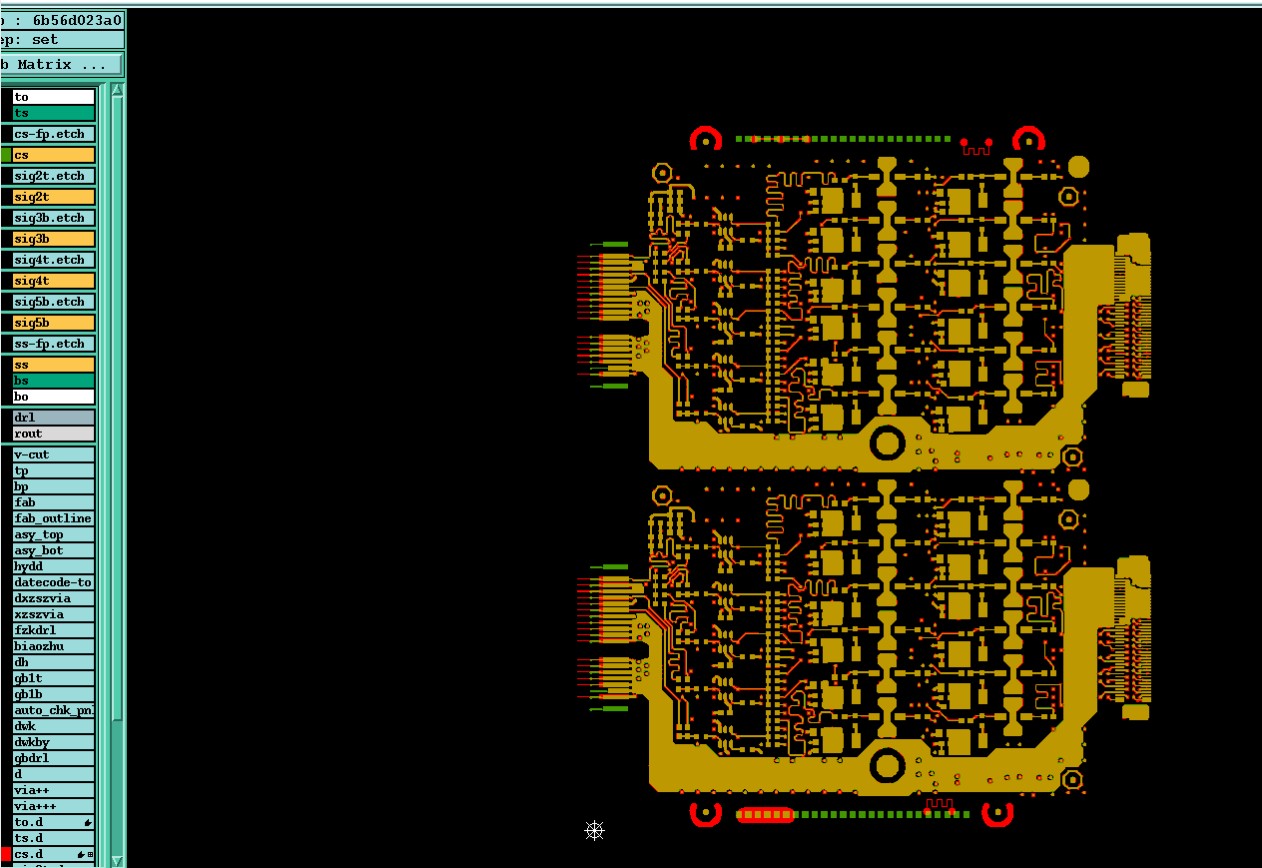Select the gb1t layer

click(54, 679)
